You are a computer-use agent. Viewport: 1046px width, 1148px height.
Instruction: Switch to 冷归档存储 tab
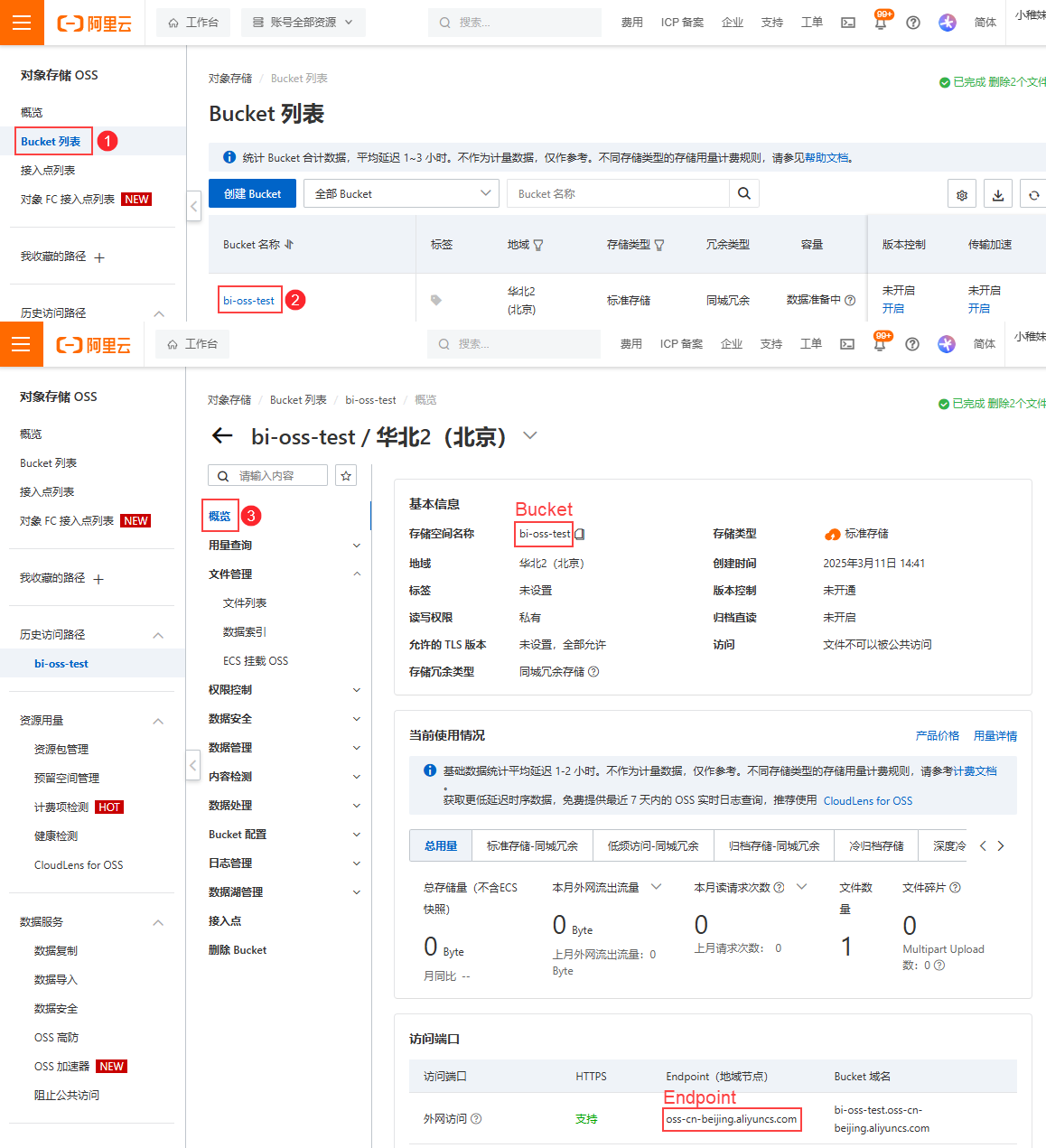876,845
